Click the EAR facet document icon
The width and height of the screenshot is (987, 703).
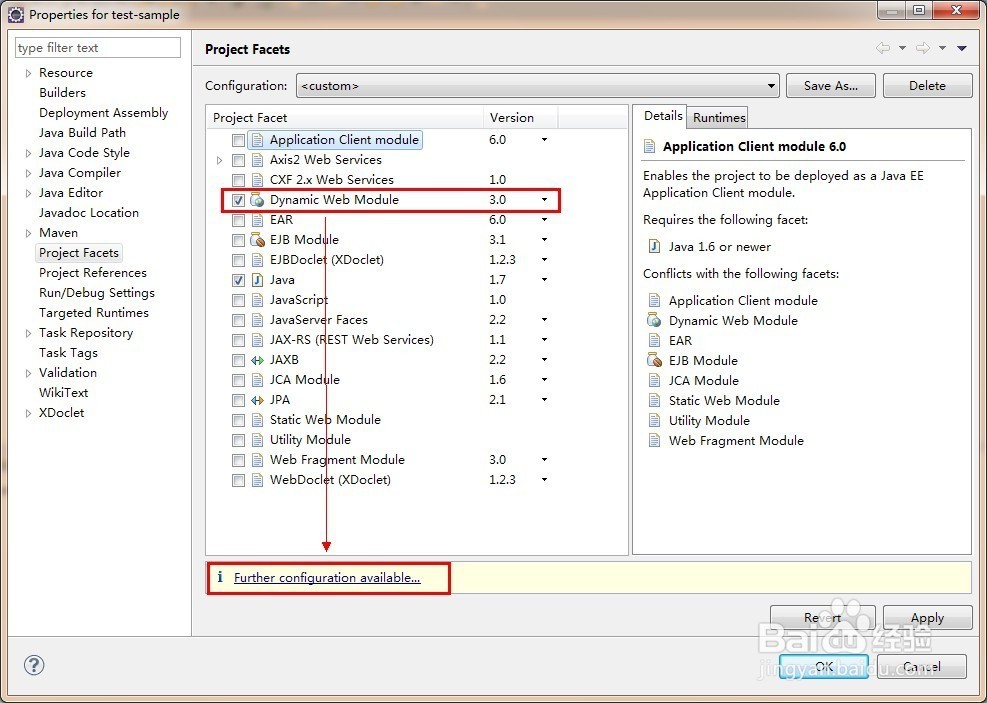(x=257, y=220)
